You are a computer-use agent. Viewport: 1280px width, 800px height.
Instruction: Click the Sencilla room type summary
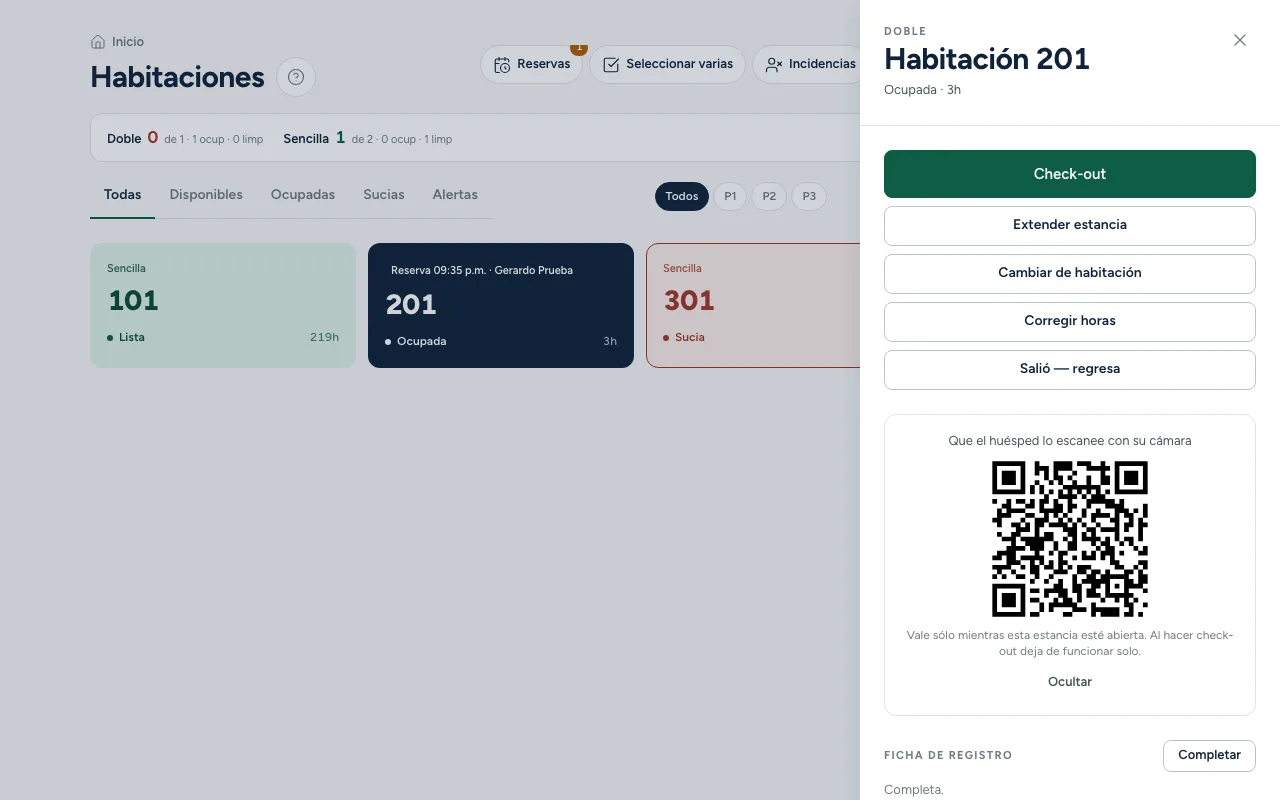click(368, 138)
